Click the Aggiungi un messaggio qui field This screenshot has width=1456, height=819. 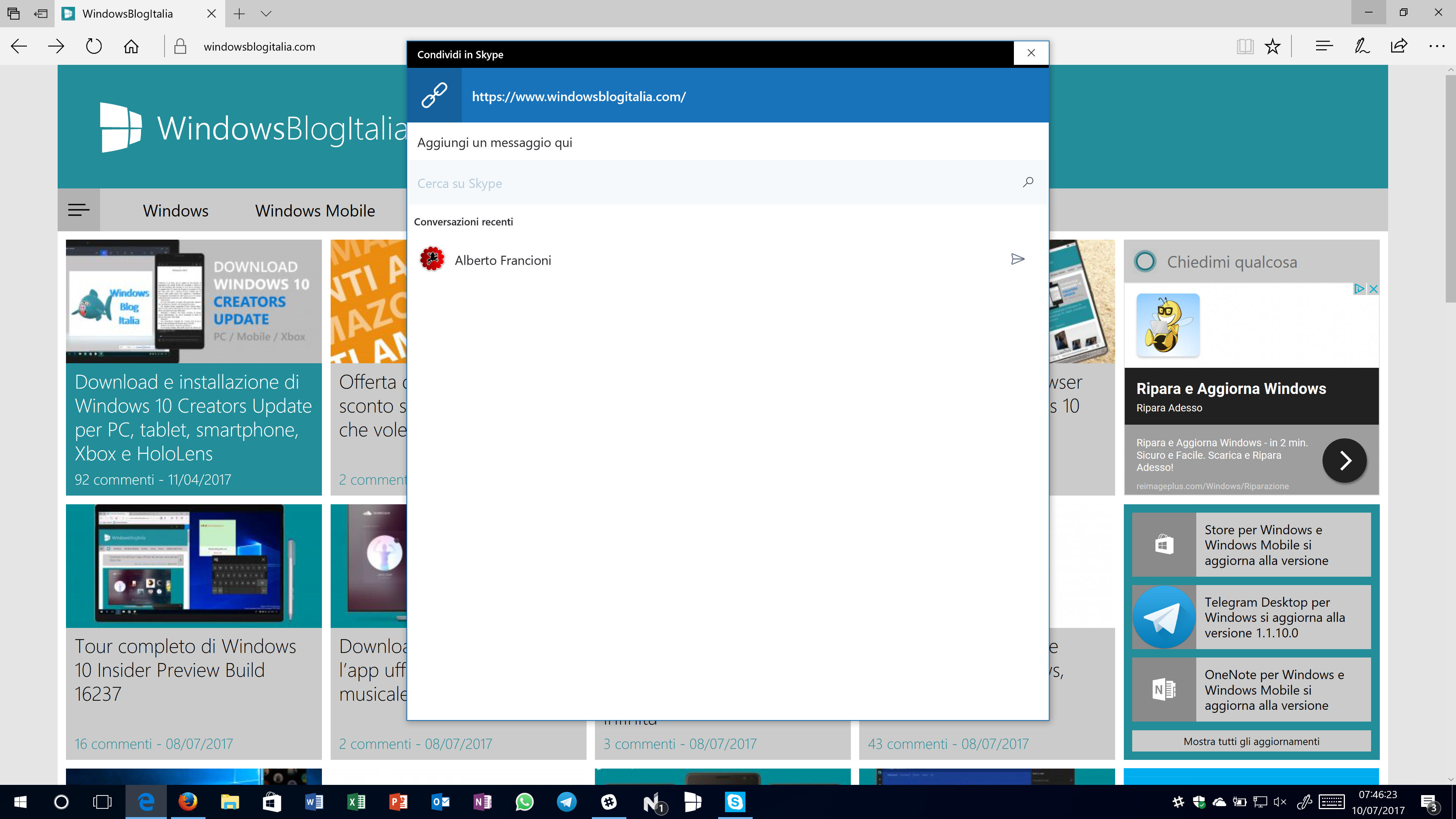pos(728,143)
